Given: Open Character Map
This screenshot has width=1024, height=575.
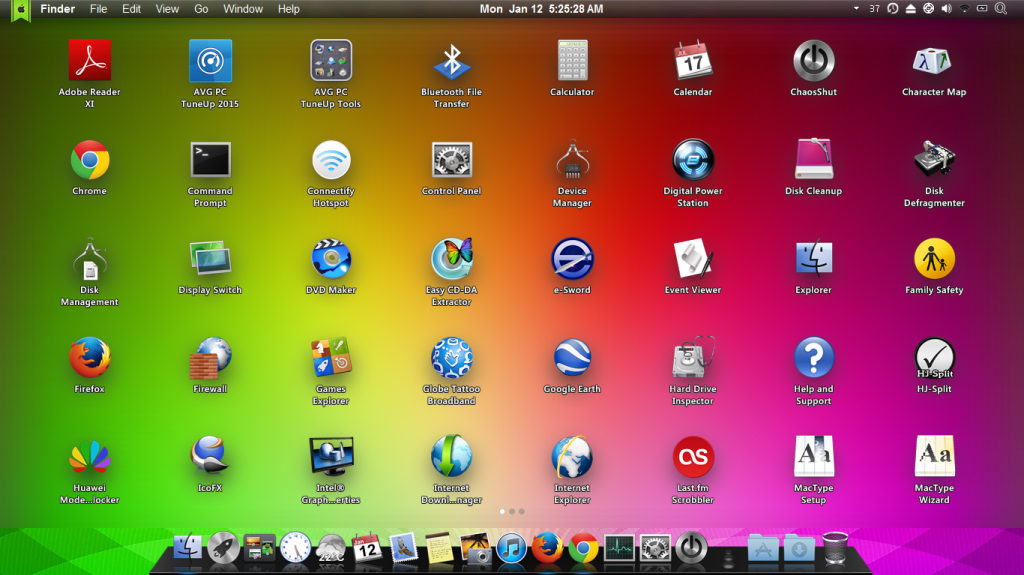Looking at the screenshot, I should click(934, 62).
